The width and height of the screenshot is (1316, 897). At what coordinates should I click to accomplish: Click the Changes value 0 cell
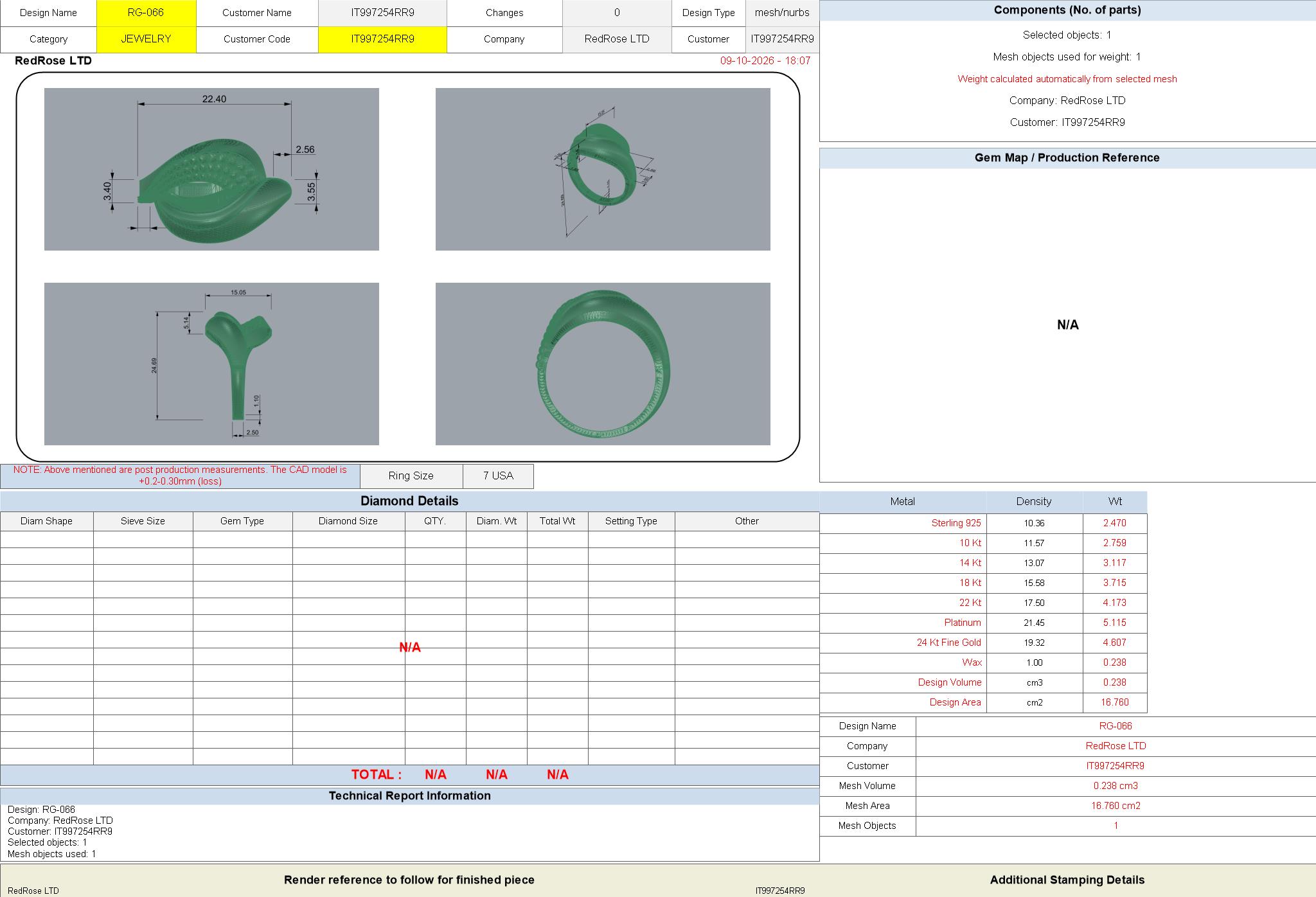(617, 13)
